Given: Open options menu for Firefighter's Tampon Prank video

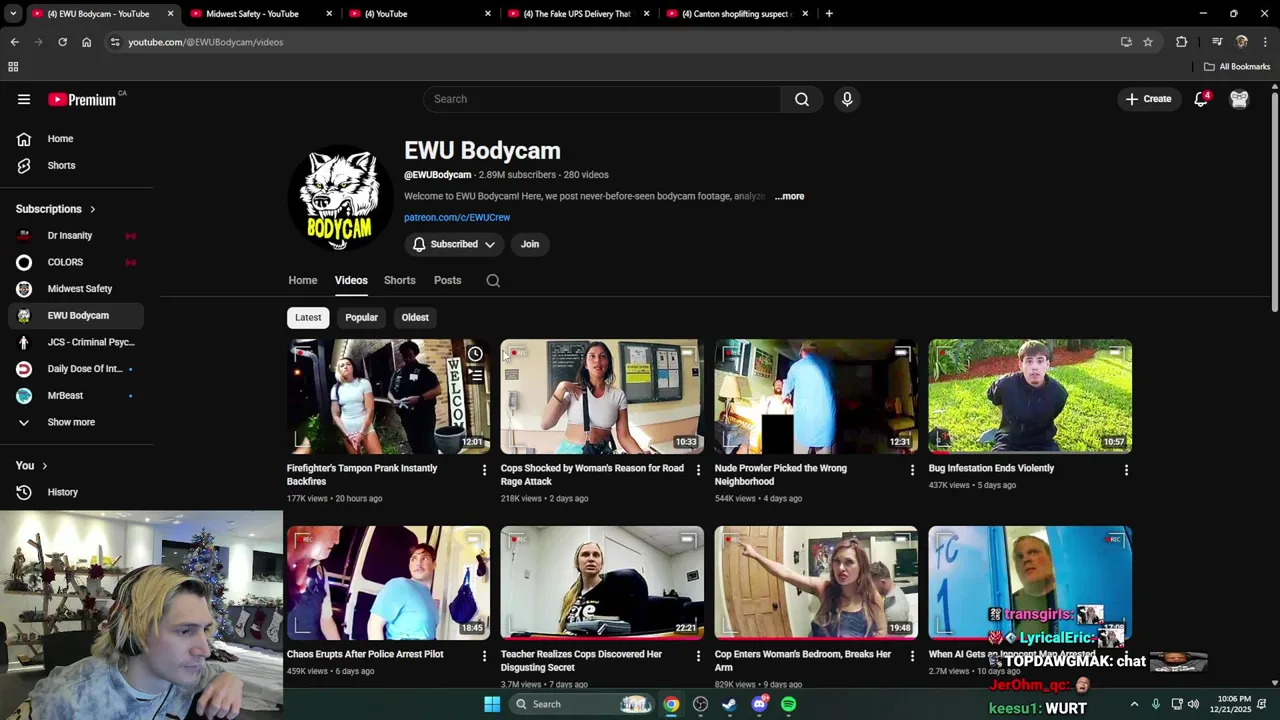Looking at the screenshot, I should click(484, 470).
